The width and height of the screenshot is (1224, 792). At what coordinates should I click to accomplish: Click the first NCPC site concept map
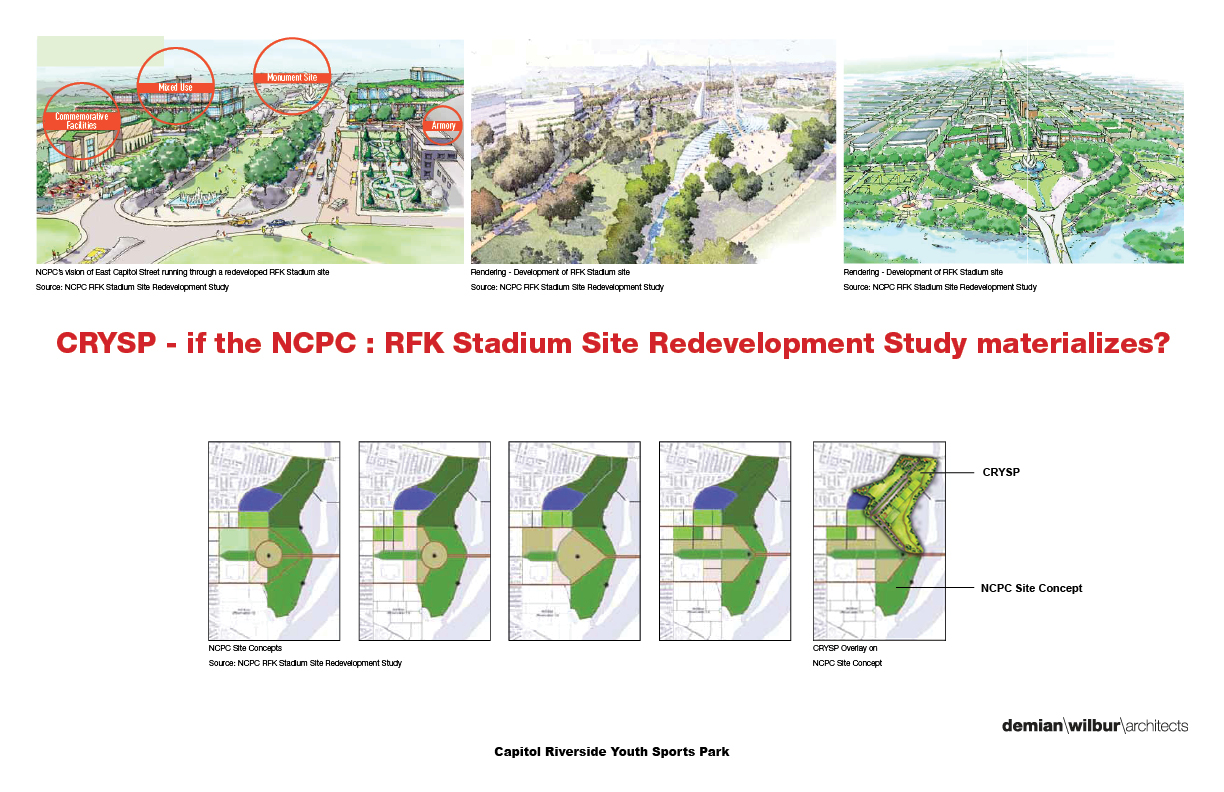point(274,541)
